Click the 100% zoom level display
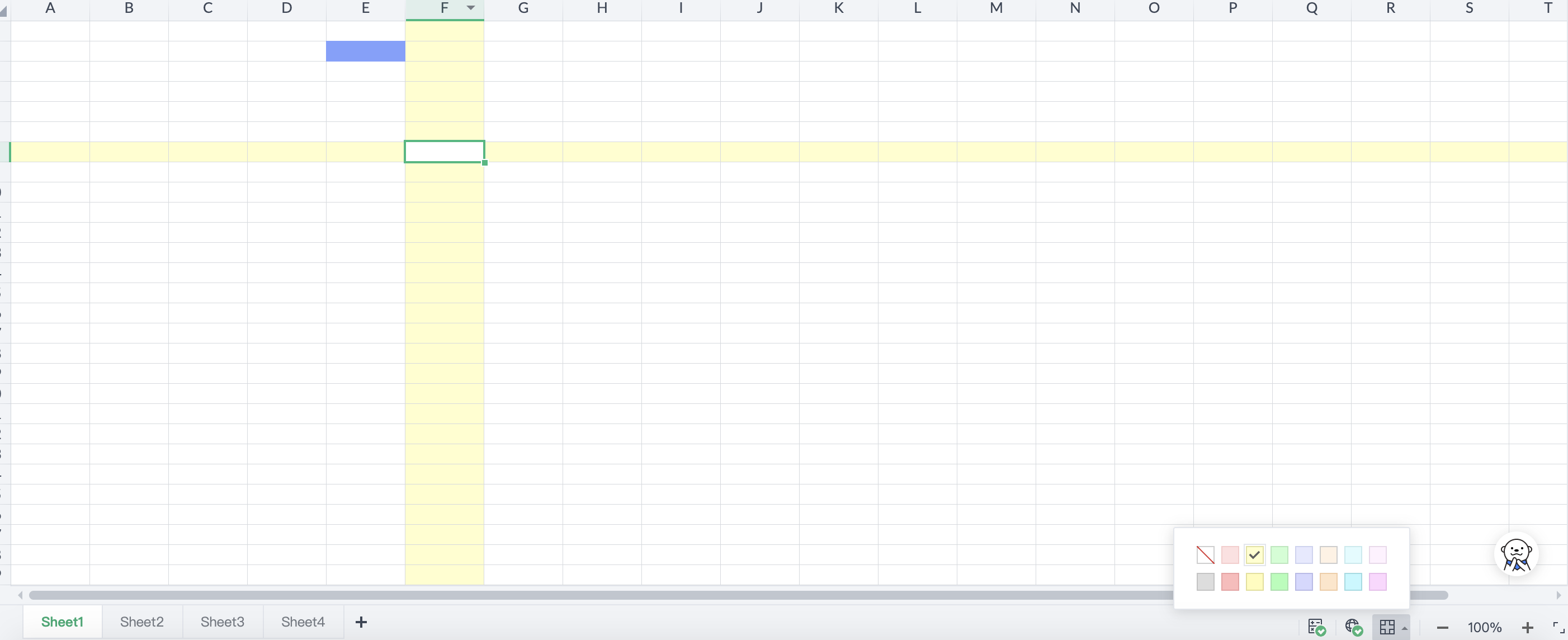Image resolution: width=1568 pixels, height=640 pixels. coord(1485,627)
